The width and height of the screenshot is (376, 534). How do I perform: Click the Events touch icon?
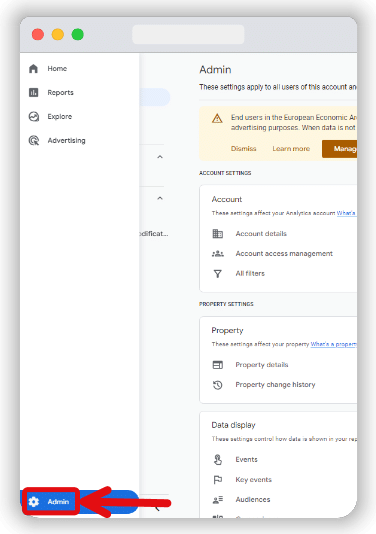click(218, 460)
